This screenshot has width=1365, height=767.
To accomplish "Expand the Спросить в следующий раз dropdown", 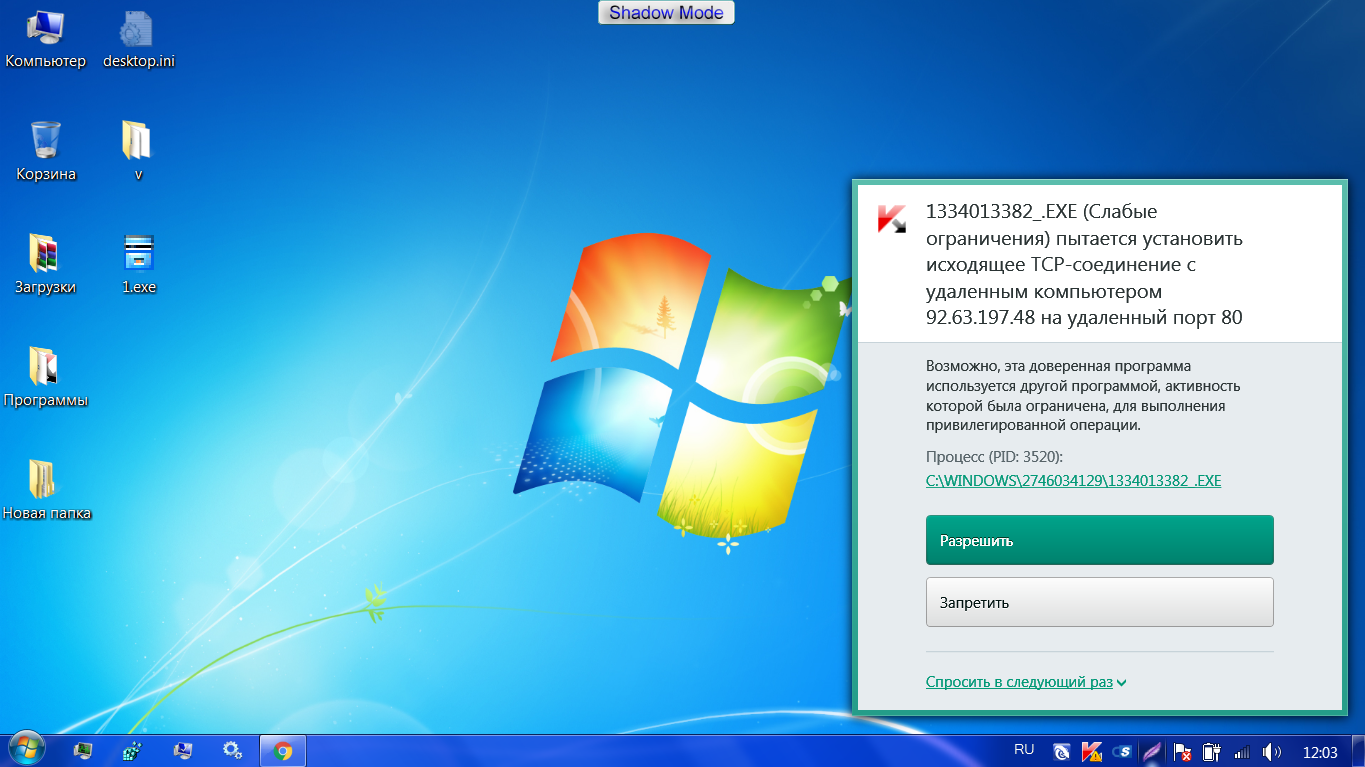I will (1026, 682).
